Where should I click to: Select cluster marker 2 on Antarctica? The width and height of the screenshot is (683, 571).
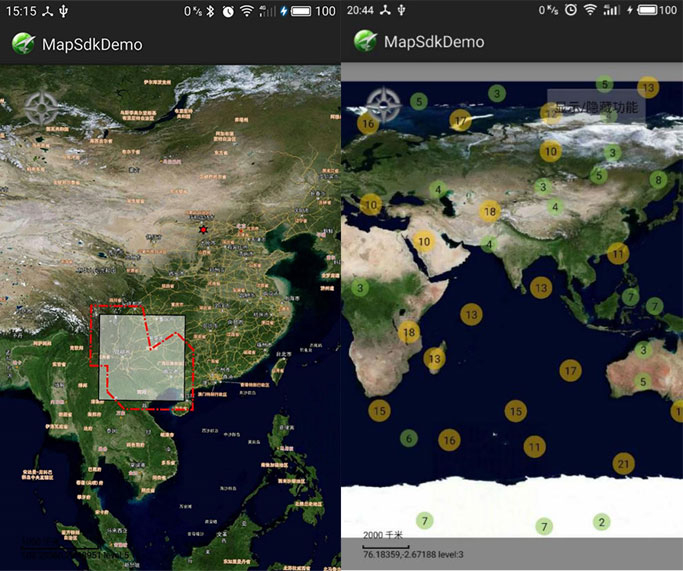tap(602, 522)
